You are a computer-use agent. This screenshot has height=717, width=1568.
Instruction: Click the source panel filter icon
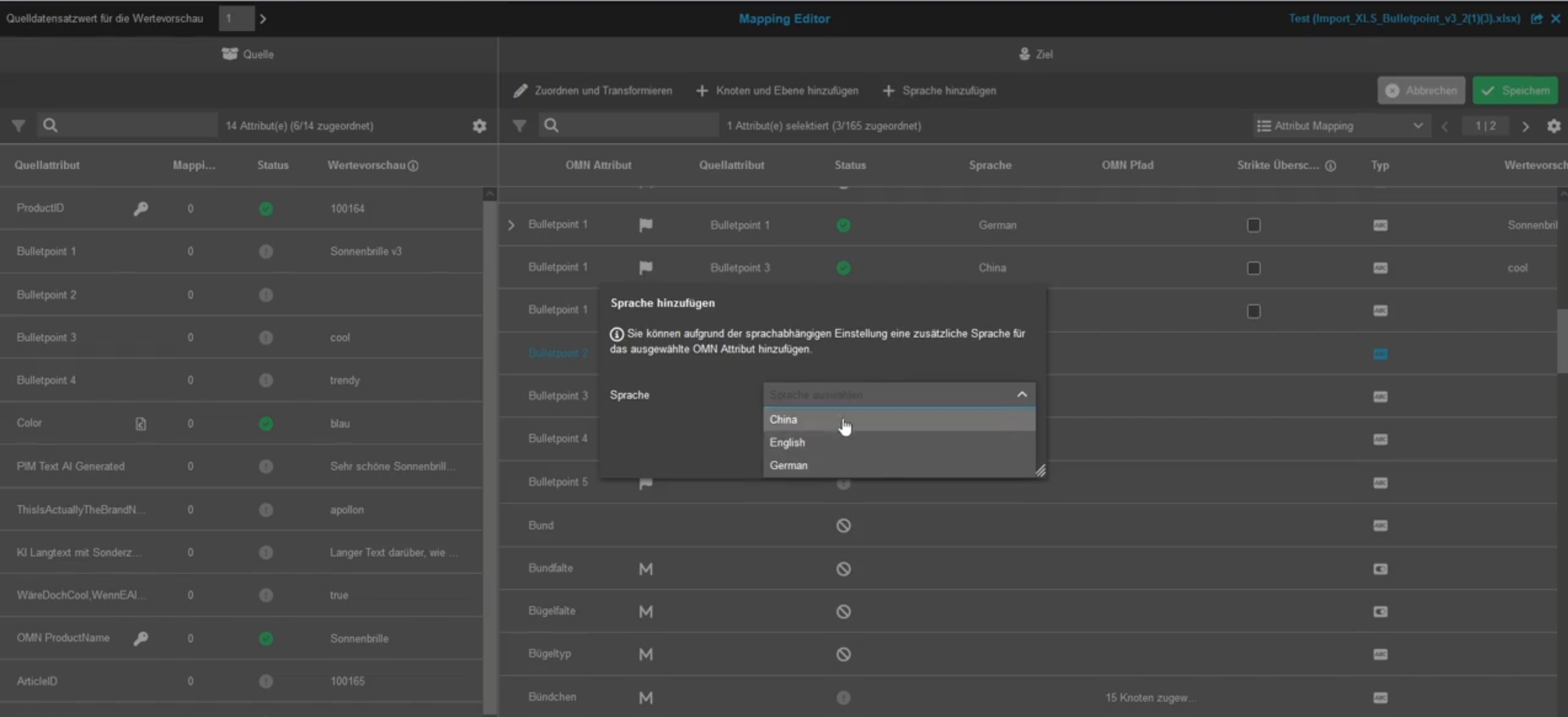[18, 126]
